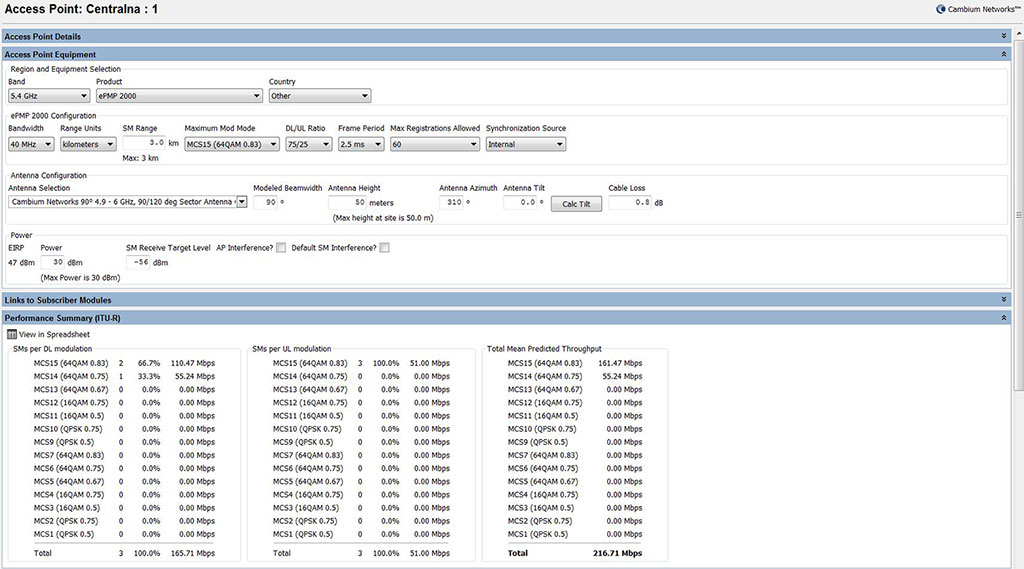Click the 66.7% DL percentage value

tap(149, 363)
